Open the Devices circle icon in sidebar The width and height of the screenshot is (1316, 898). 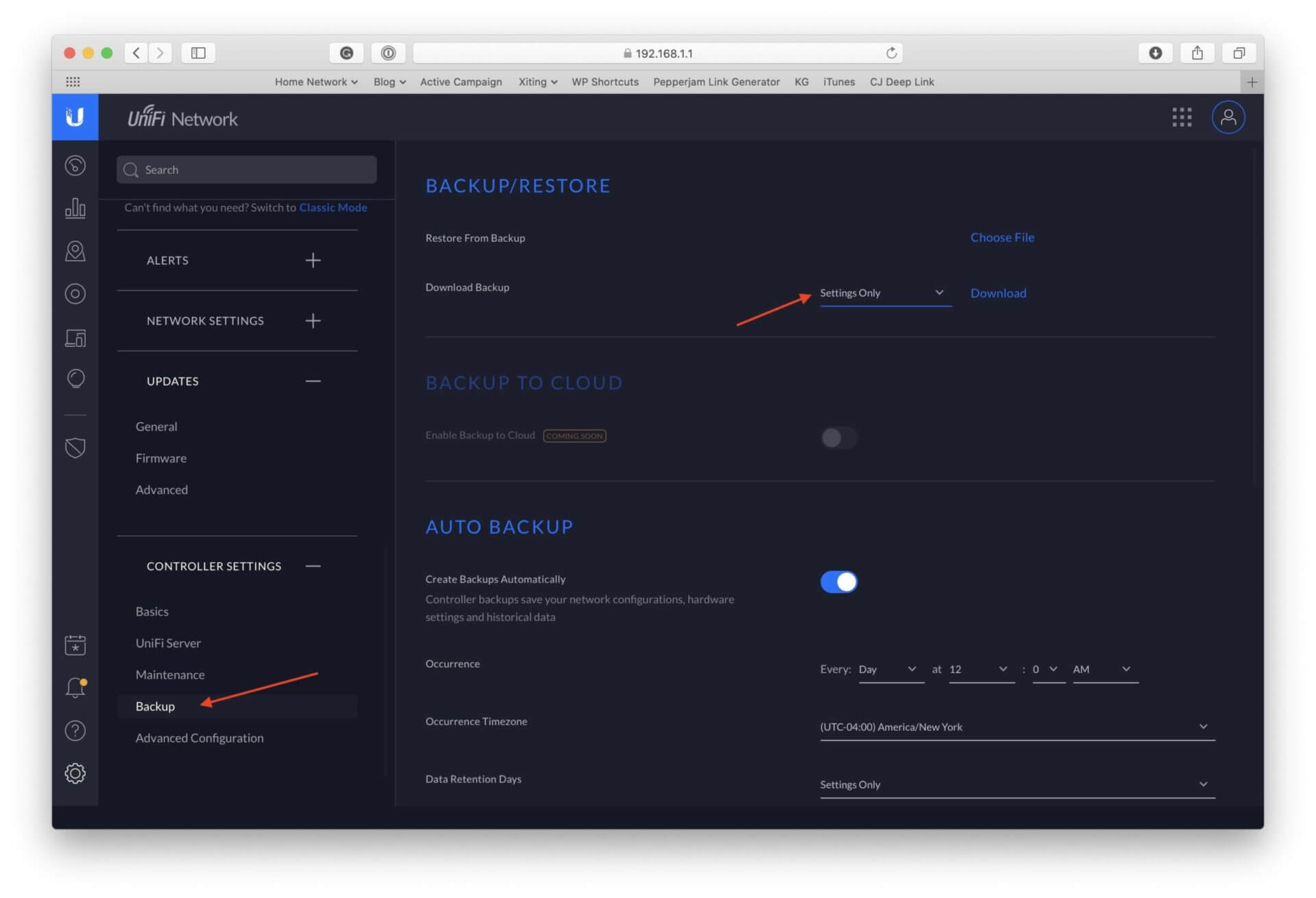click(75, 293)
